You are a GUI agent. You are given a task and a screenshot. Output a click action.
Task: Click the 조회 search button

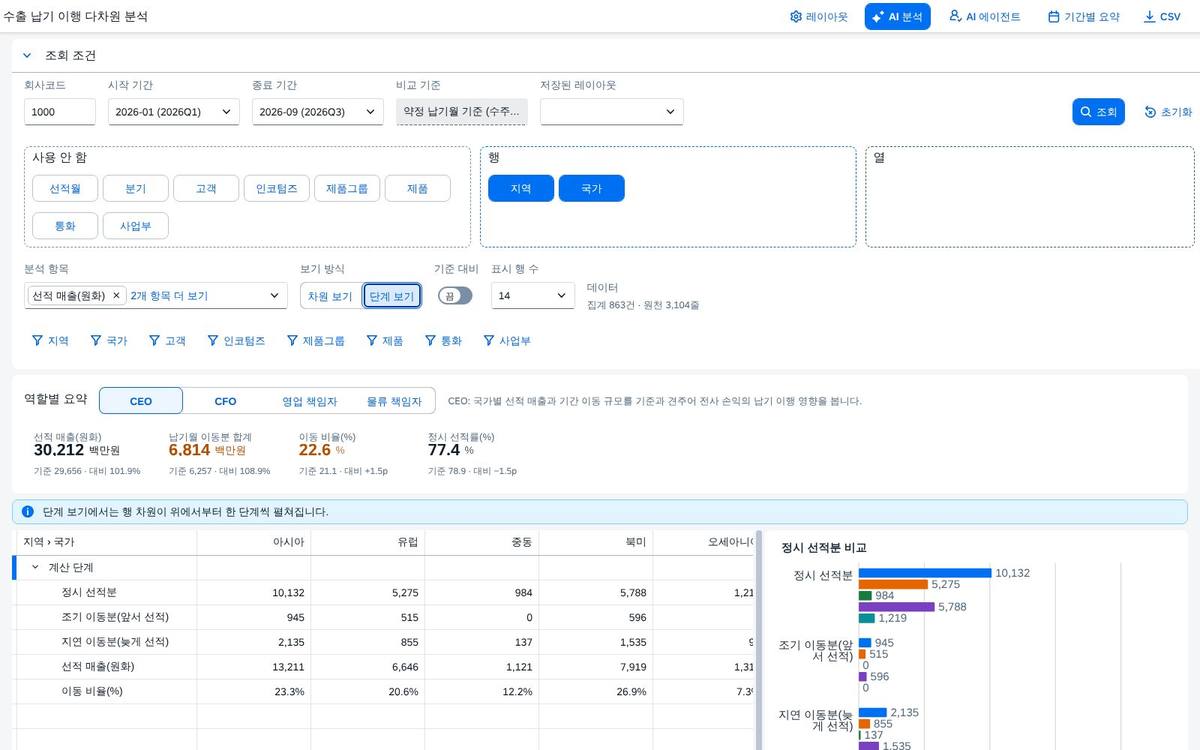point(1098,112)
